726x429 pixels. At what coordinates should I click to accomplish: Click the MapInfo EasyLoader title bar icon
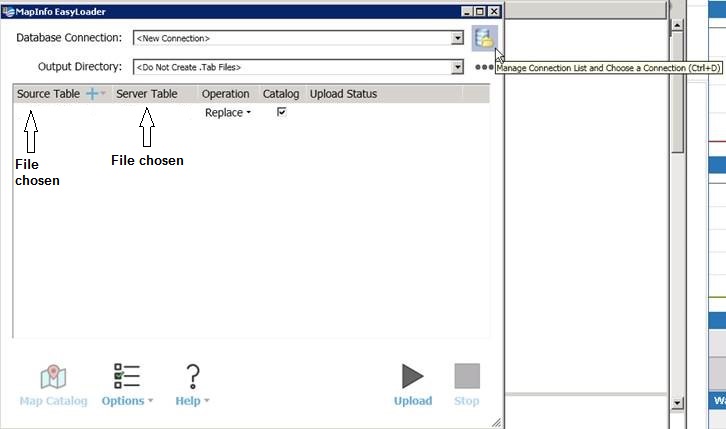pos(8,11)
